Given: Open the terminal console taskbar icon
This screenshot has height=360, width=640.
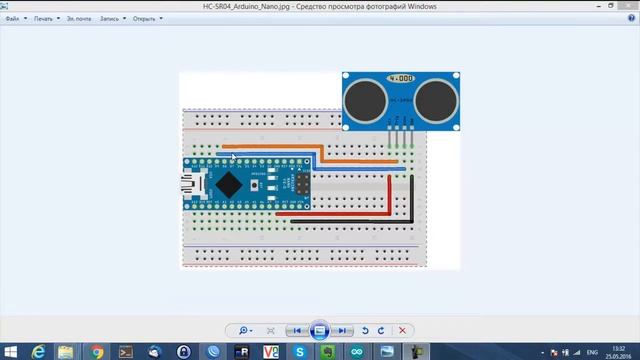Looking at the screenshot, I should point(126,352).
